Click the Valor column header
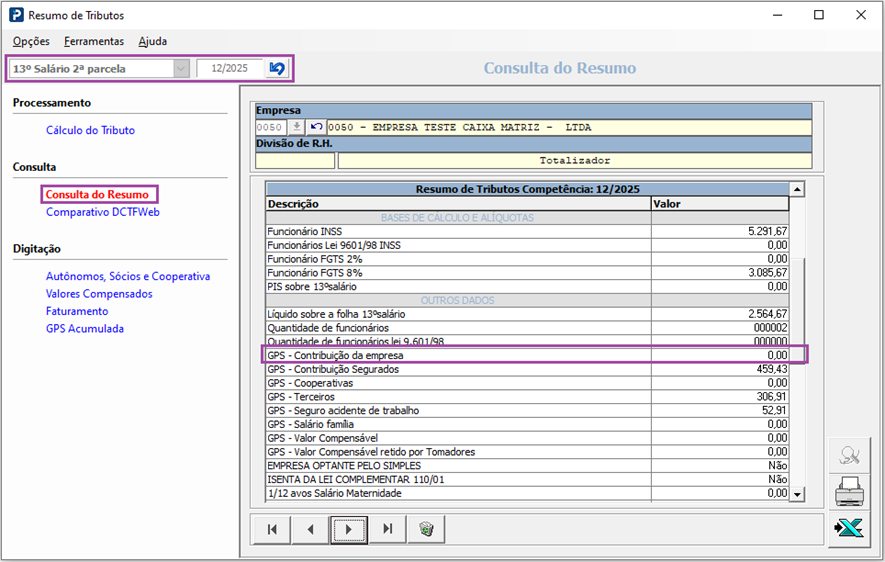885x562 pixels. (720, 204)
